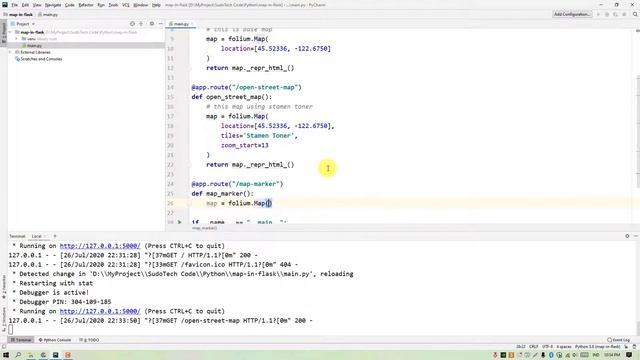Expand the venv folder

[16, 39]
